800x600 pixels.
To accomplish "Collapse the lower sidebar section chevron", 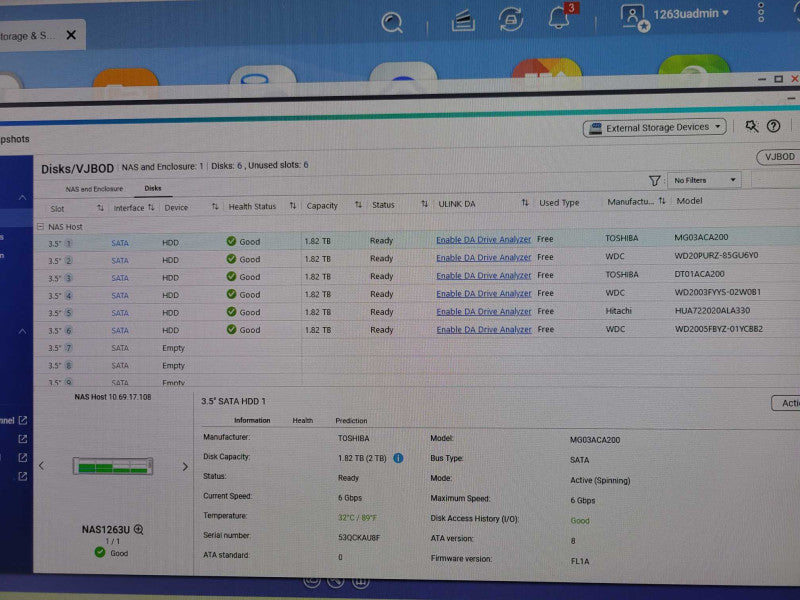I will coord(22,332).
